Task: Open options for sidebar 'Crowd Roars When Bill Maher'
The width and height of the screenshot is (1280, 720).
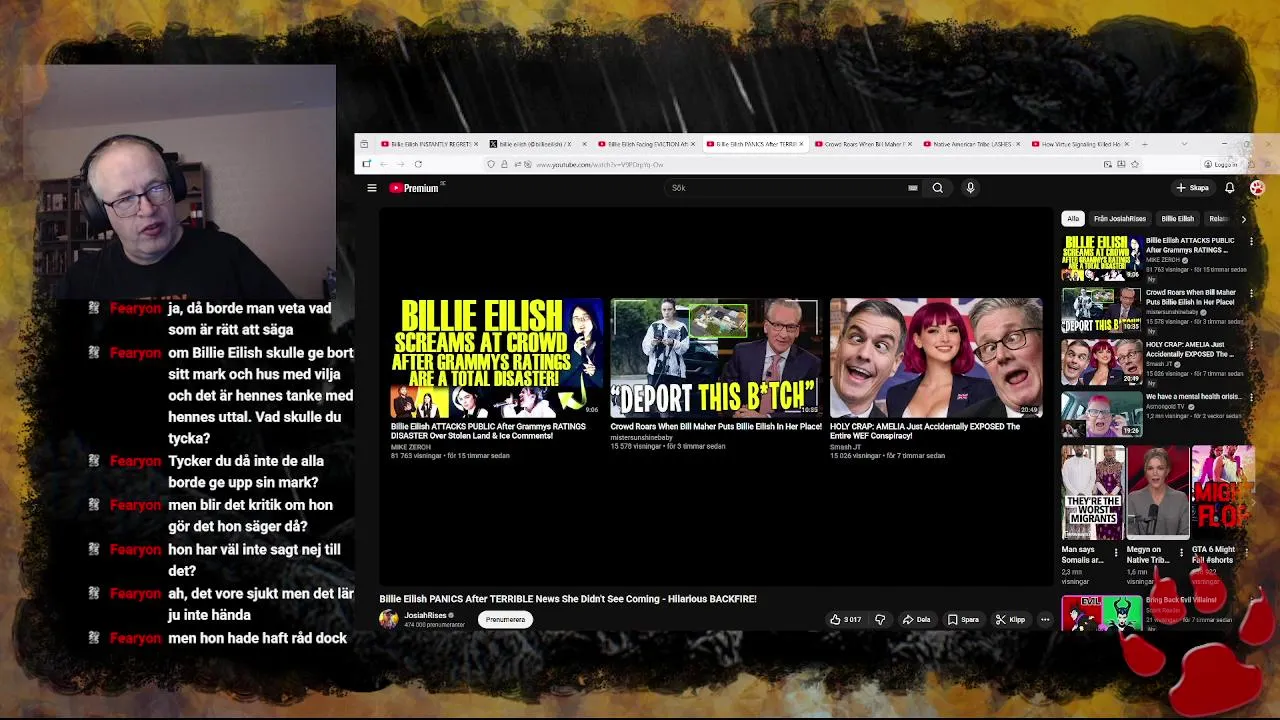Action: (1251, 293)
